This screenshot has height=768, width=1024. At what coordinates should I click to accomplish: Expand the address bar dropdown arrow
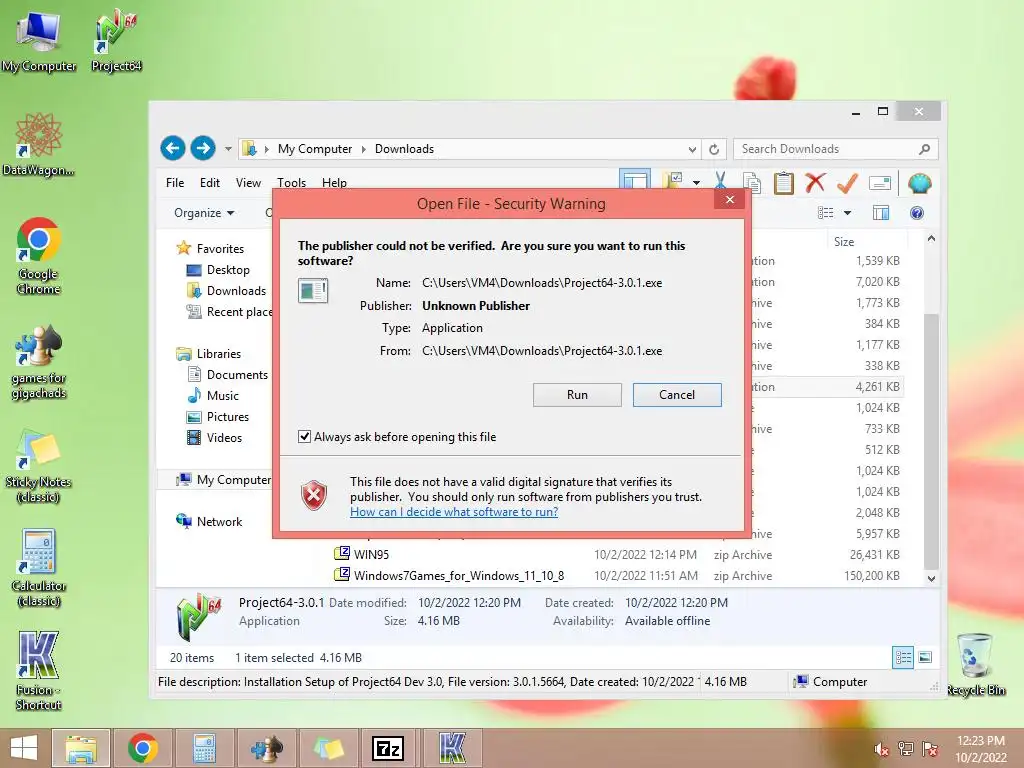point(692,150)
